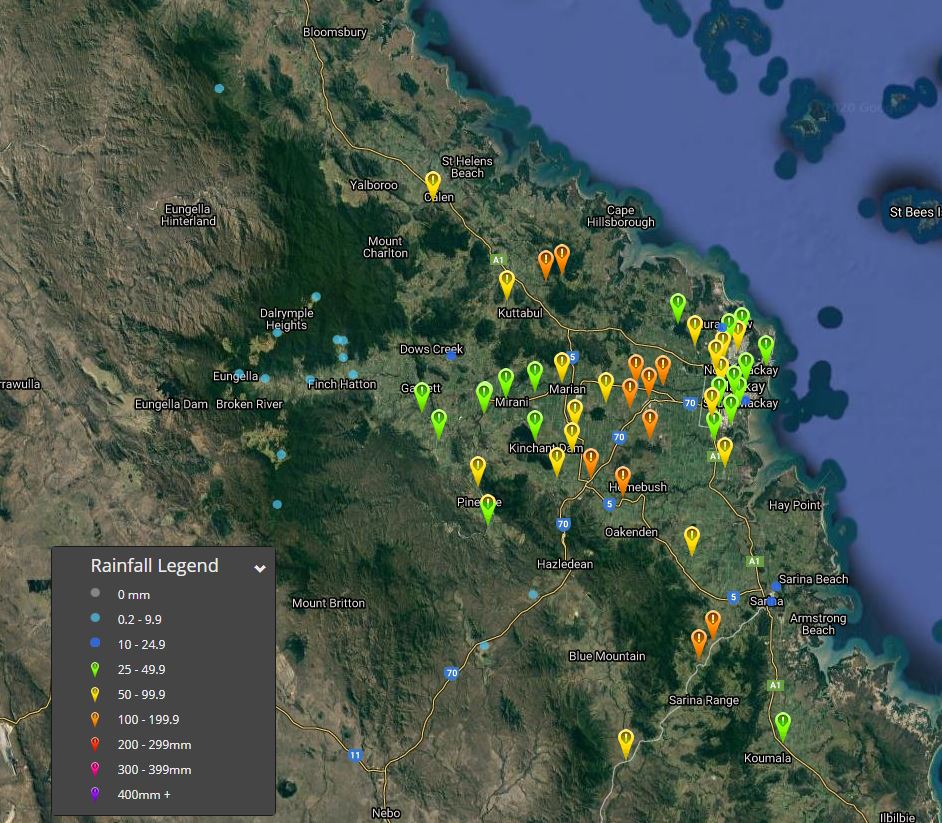Select the red 200 - 299mm legend marker
942x823 pixels.
click(95, 744)
